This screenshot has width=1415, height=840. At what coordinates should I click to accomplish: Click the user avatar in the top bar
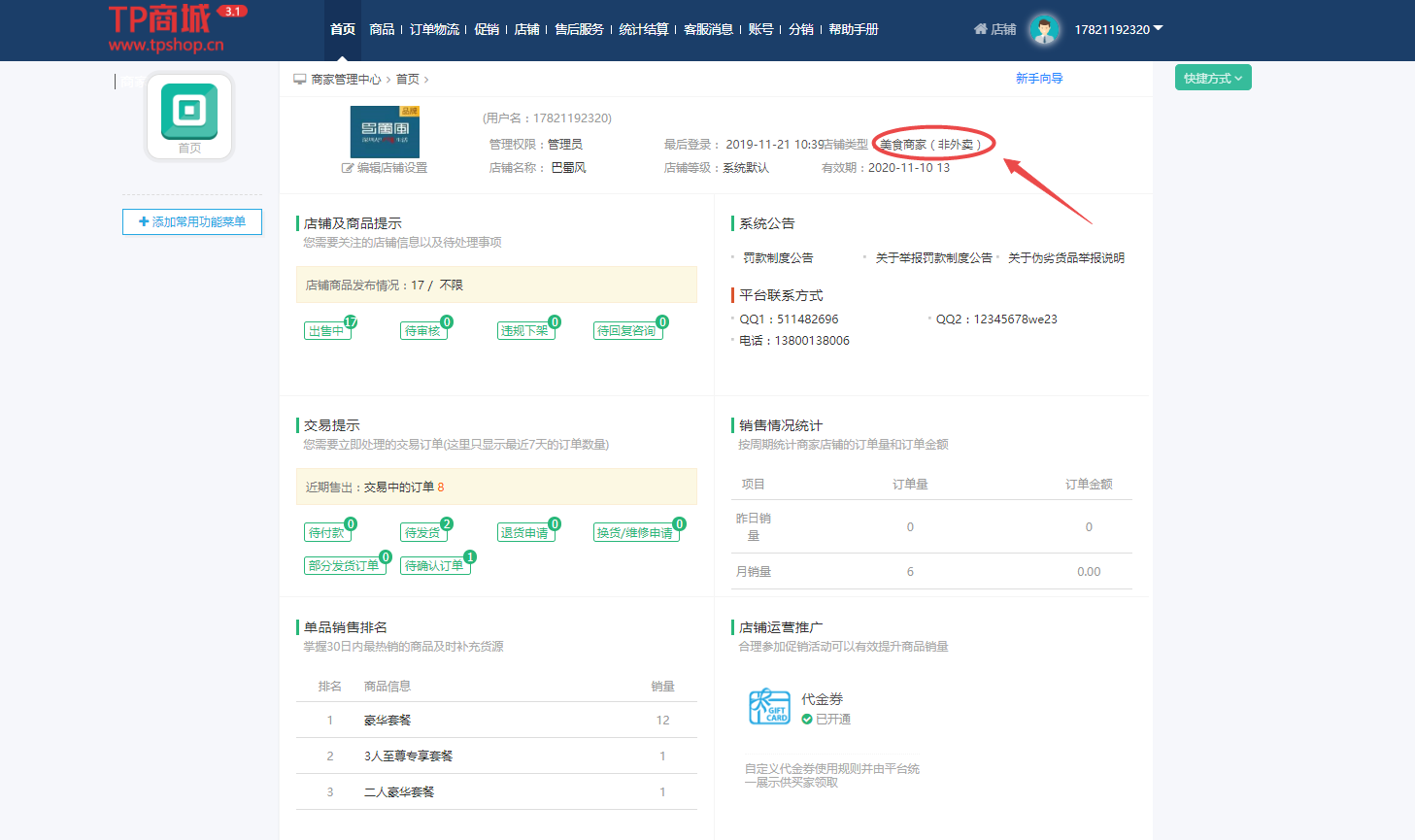[x=1042, y=29]
